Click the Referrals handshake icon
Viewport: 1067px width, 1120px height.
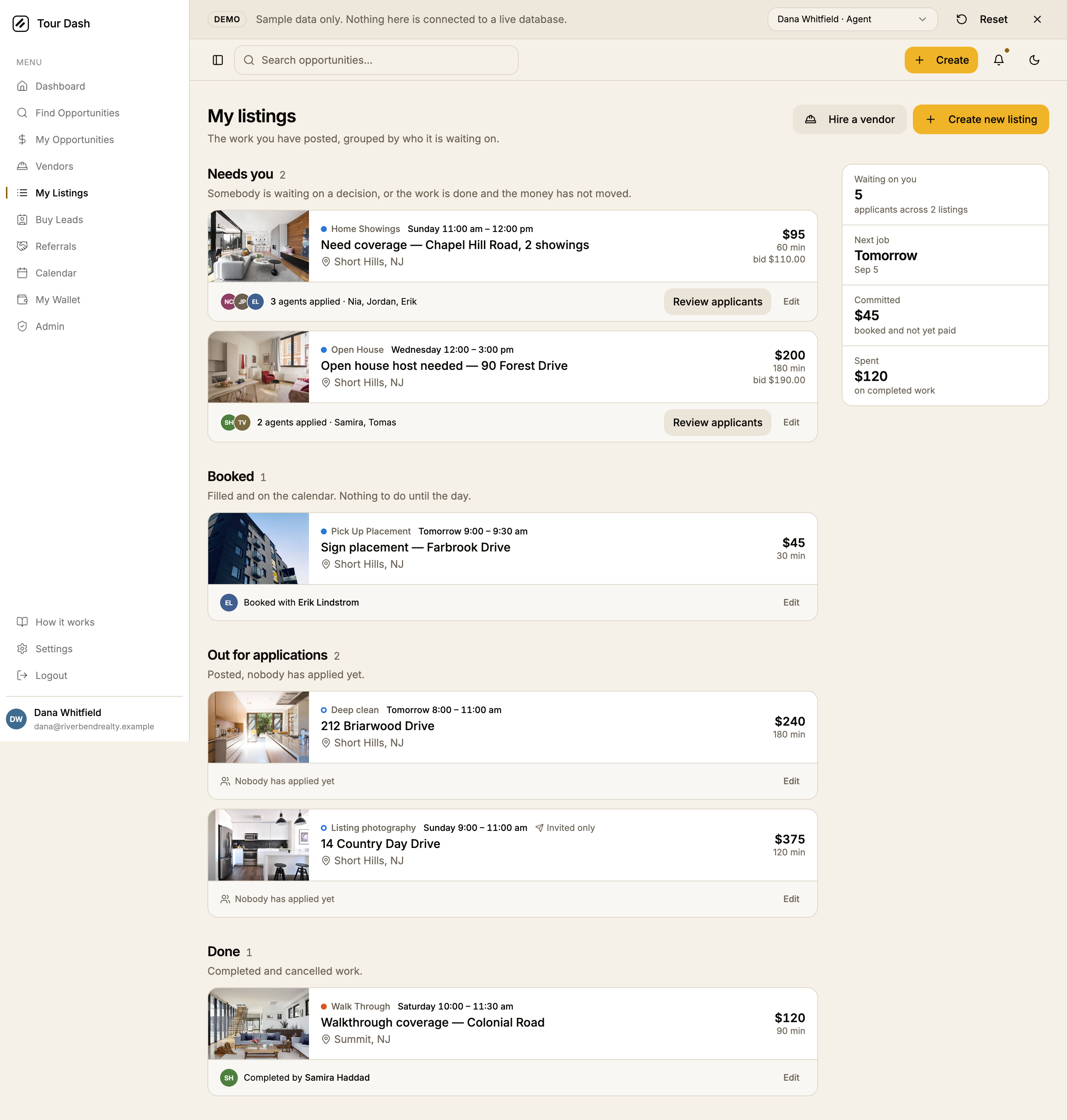(22, 246)
